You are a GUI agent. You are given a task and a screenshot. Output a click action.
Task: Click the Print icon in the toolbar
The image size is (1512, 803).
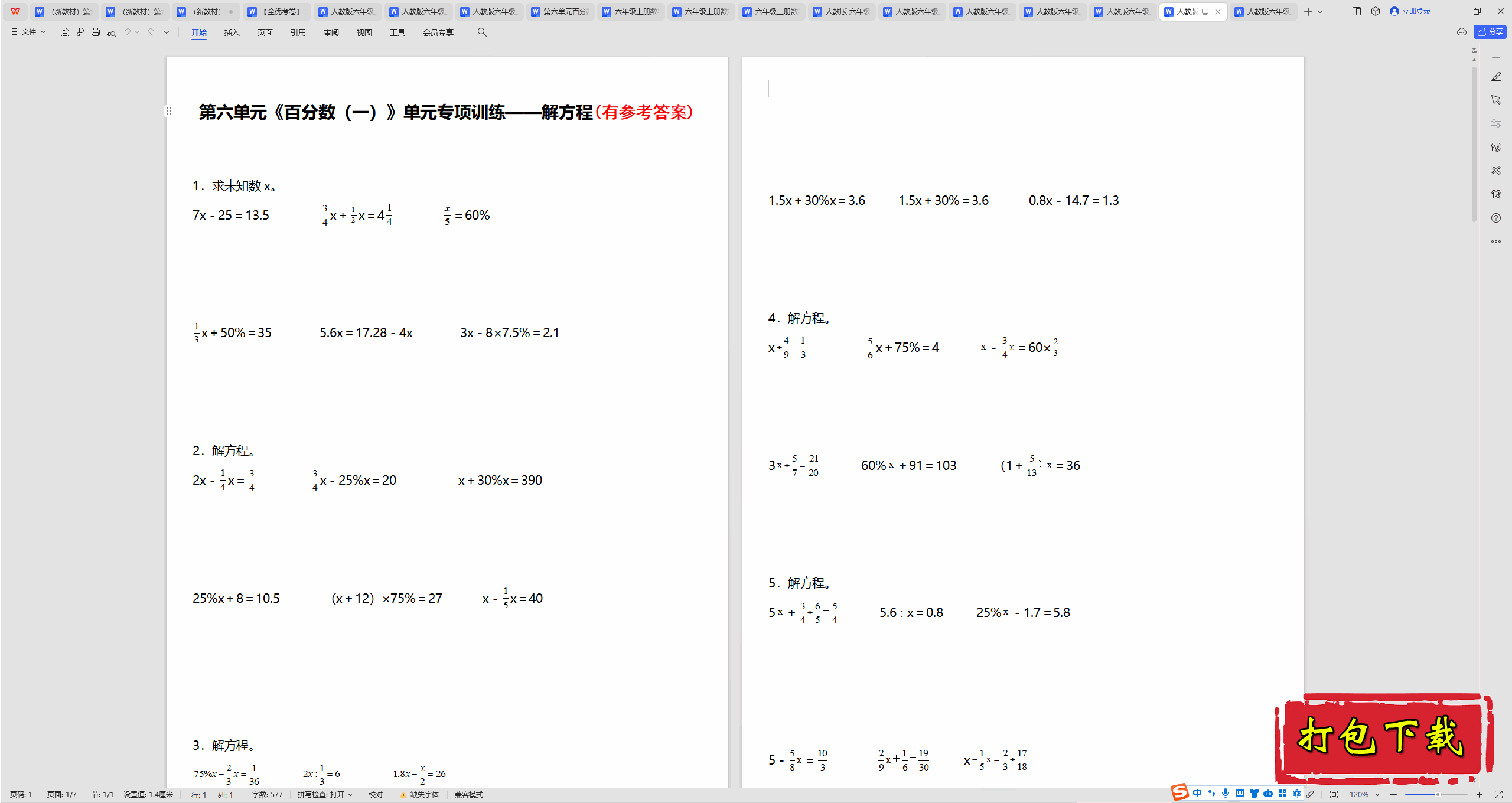pyautogui.click(x=96, y=32)
